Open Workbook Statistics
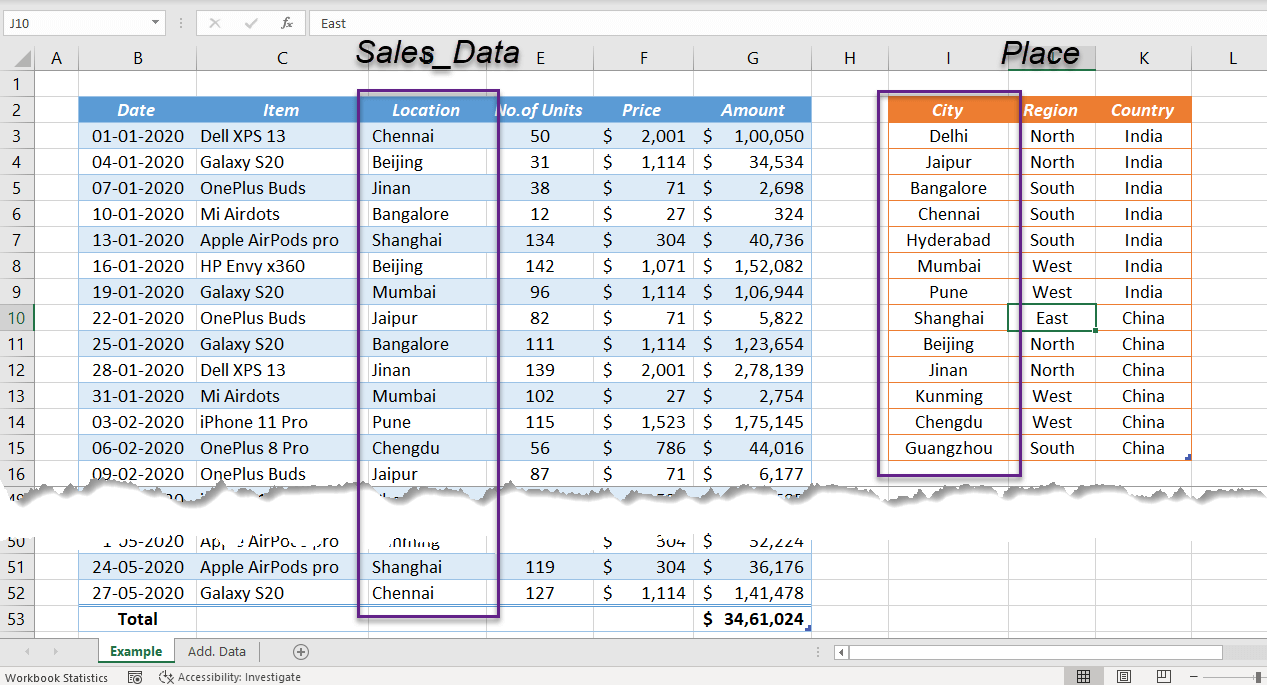 [57, 677]
